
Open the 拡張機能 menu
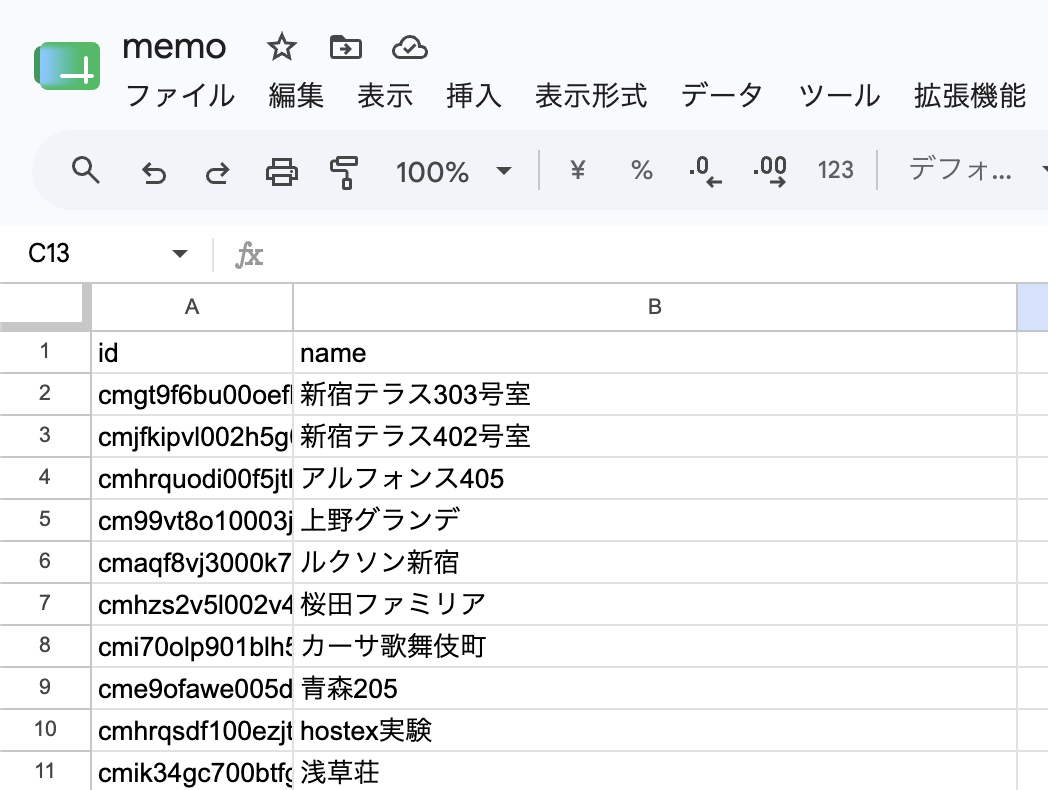pos(970,96)
